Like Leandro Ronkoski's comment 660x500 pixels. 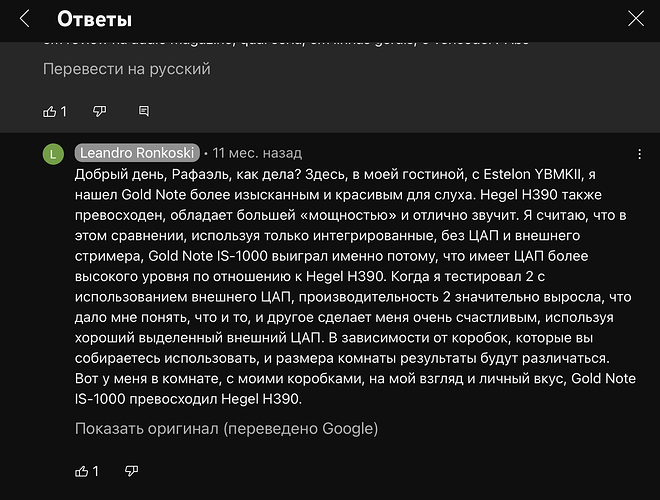[x=82, y=470]
